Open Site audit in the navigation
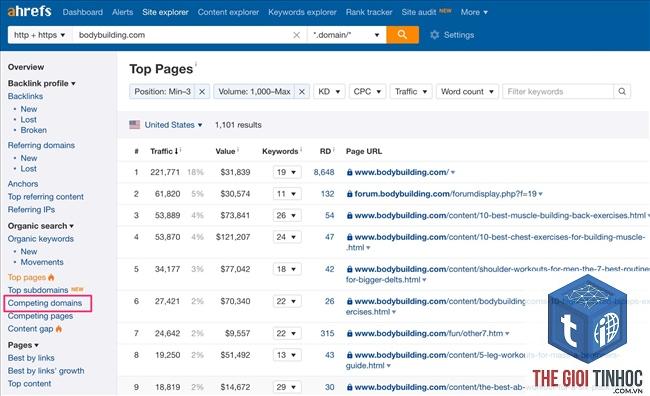This screenshot has height=396, width=650. 419,12
